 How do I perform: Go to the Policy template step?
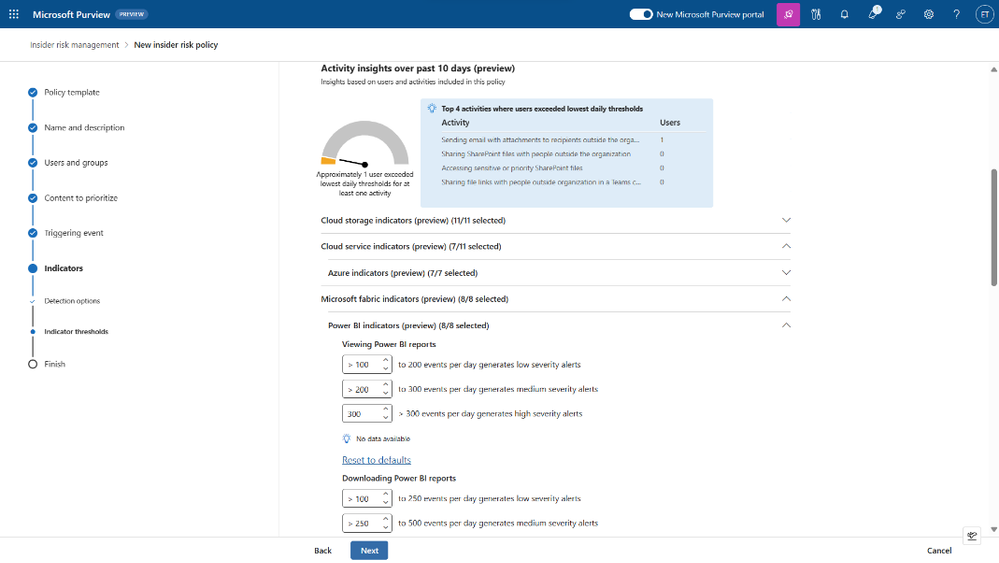point(71,92)
